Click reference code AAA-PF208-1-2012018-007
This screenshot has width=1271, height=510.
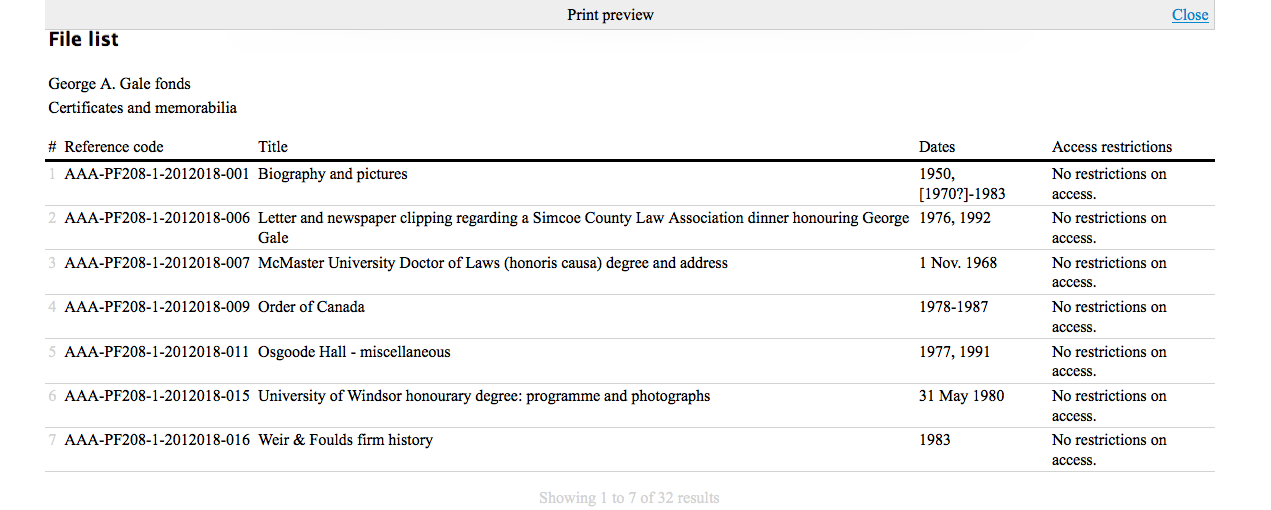pyautogui.click(x=157, y=263)
